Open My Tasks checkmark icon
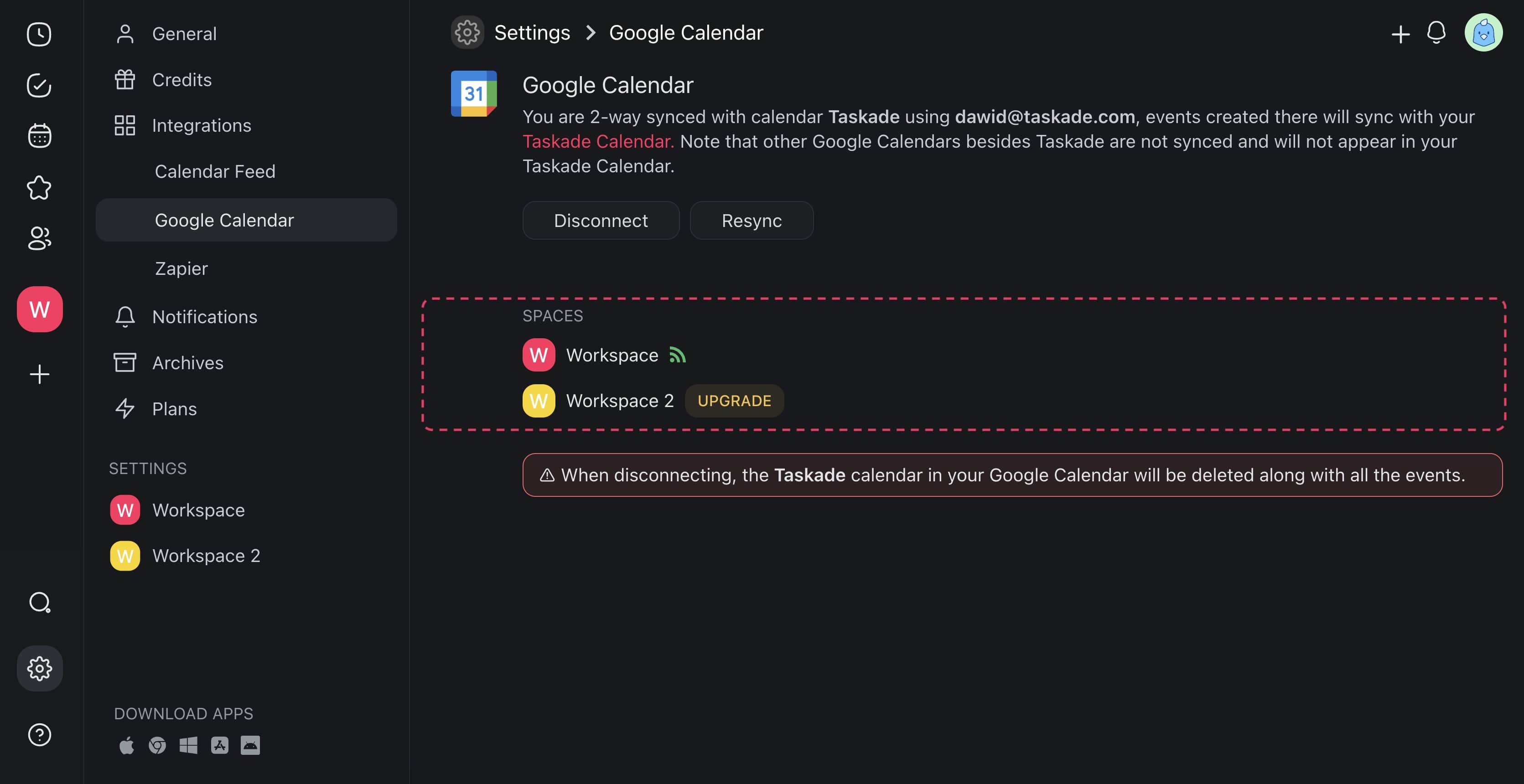1524x784 pixels. [39, 85]
